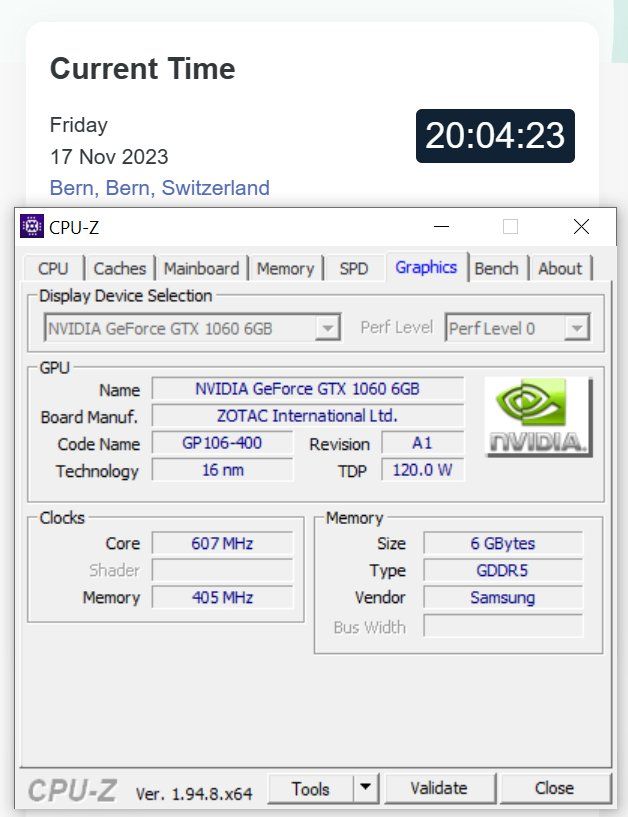Click the Samsung vendor value
Image resolution: width=628 pixels, height=817 pixels.
(503, 597)
